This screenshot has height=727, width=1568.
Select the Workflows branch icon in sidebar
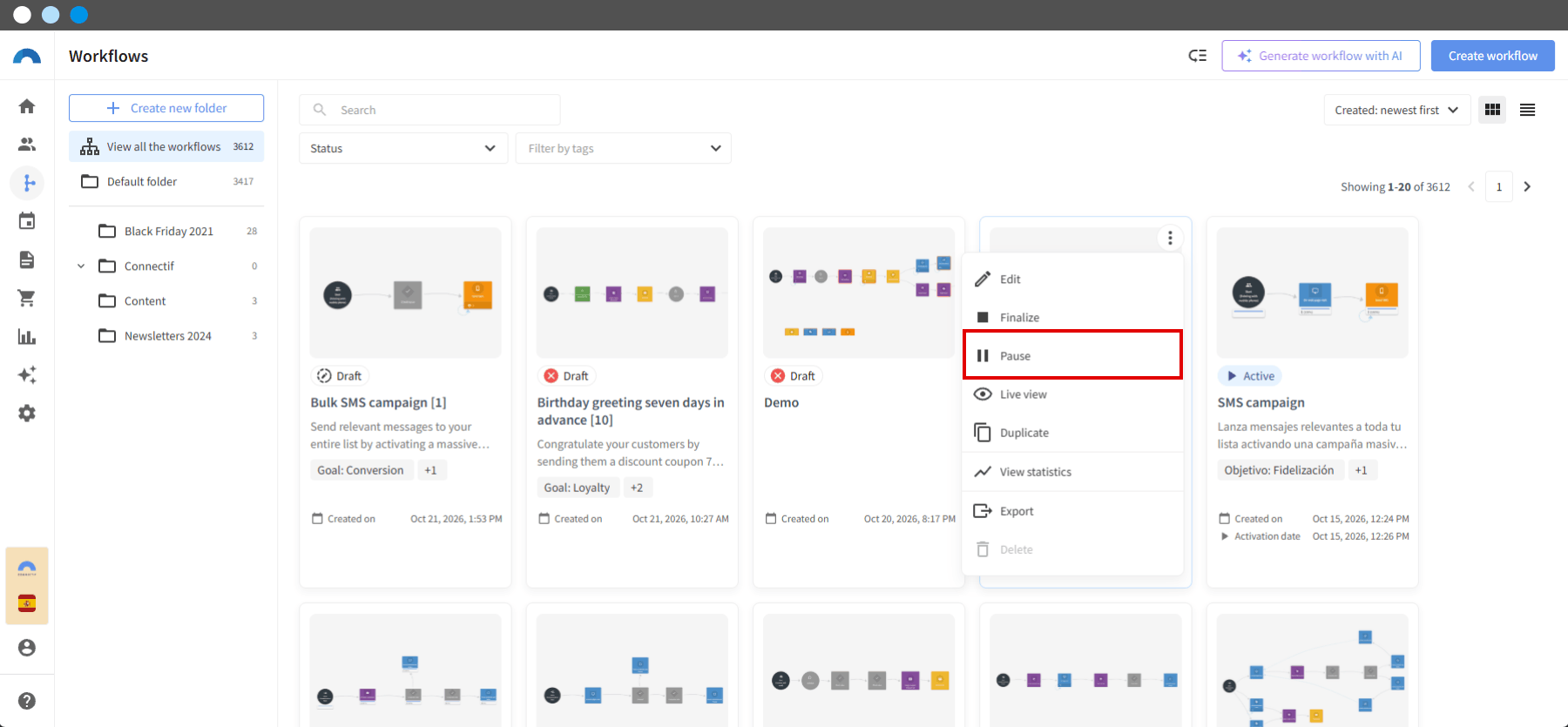[27, 183]
